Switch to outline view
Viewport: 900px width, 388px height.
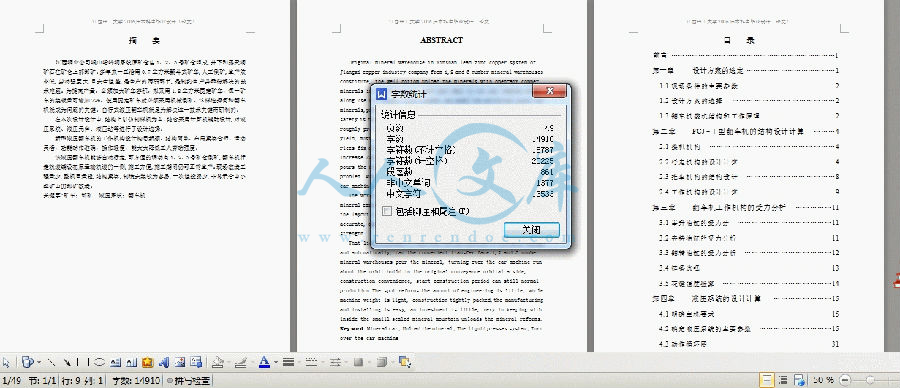[x=783, y=380]
